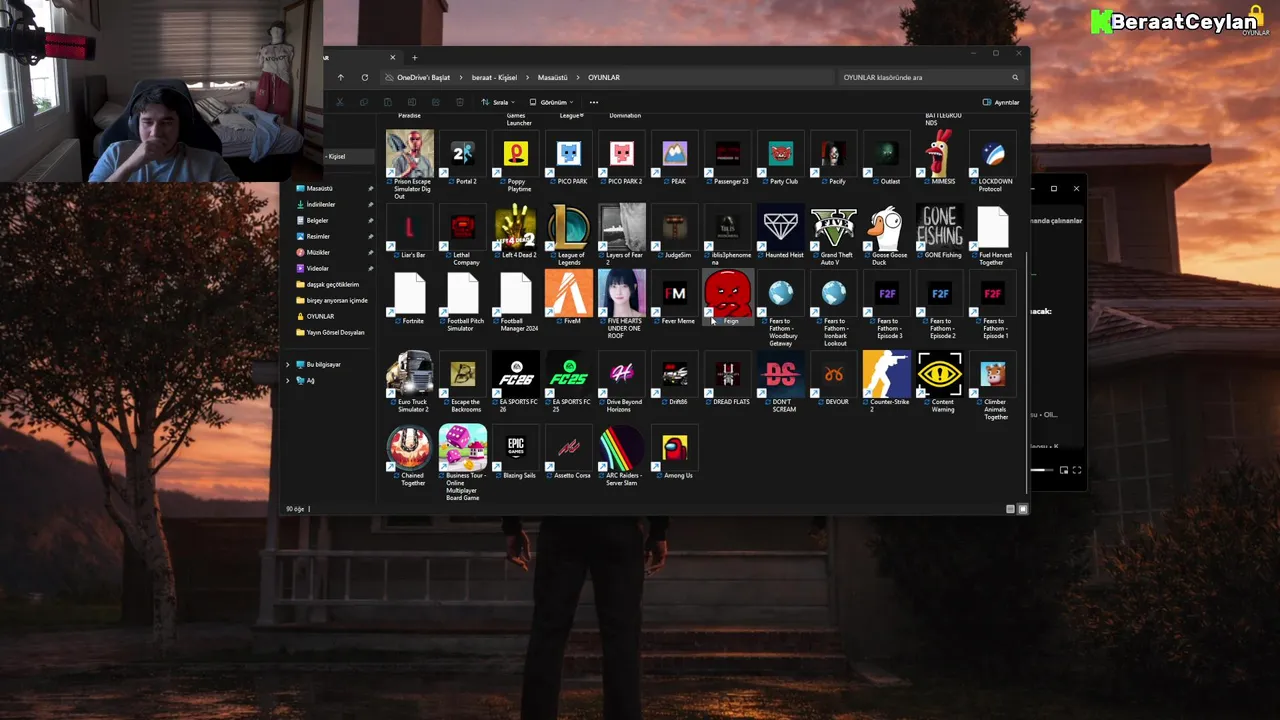Click Masaüstü in the address breadcrumb
Image resolution: width=1280 pixels, height=720 pixels.
coord(552,77)
